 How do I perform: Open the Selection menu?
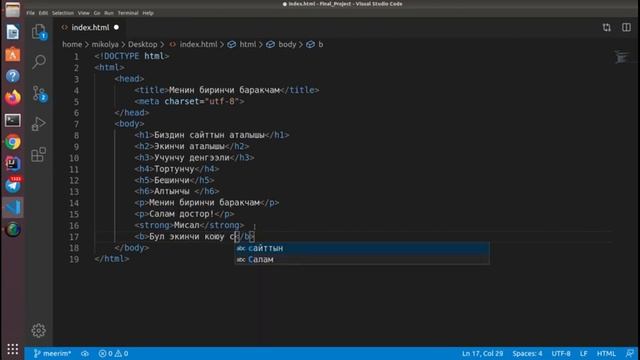(x=63, y=13)
